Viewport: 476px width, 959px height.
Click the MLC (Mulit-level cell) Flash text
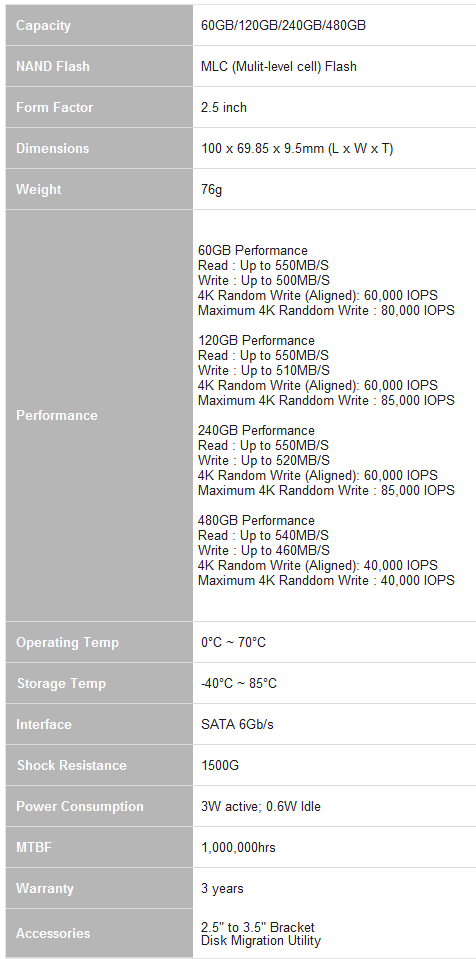pyautogui.click(x=278, y=66)
